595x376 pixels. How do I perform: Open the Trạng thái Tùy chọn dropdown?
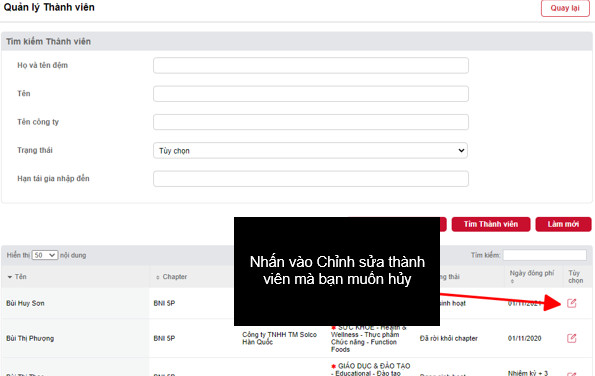[x=310, y=150]
